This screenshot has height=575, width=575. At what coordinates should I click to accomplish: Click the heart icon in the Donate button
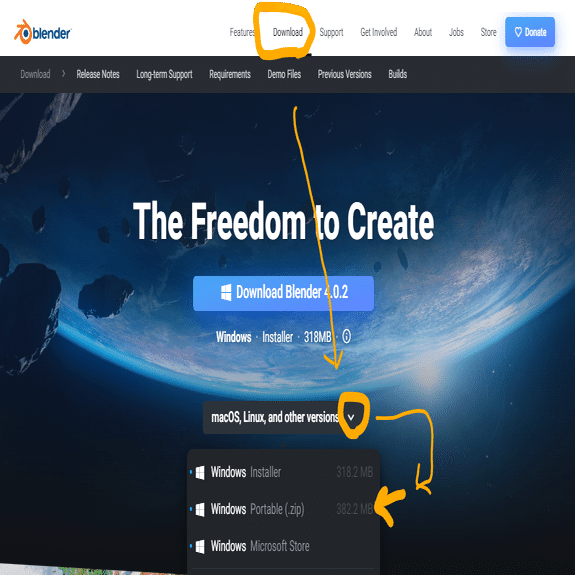[x=518, y=32]
